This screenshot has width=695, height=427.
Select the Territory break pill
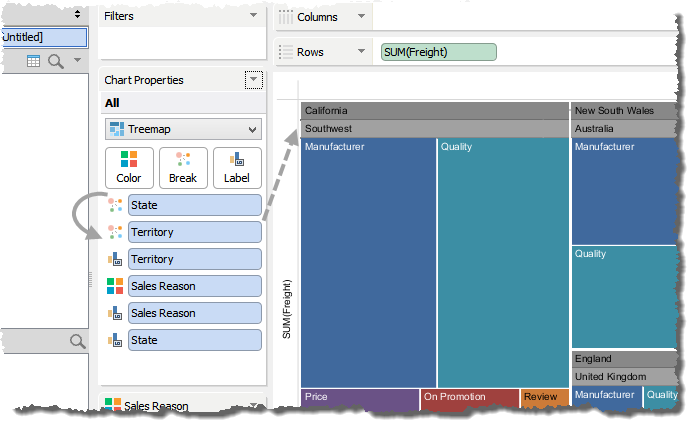pyautogui.click(x=195, y=232)
